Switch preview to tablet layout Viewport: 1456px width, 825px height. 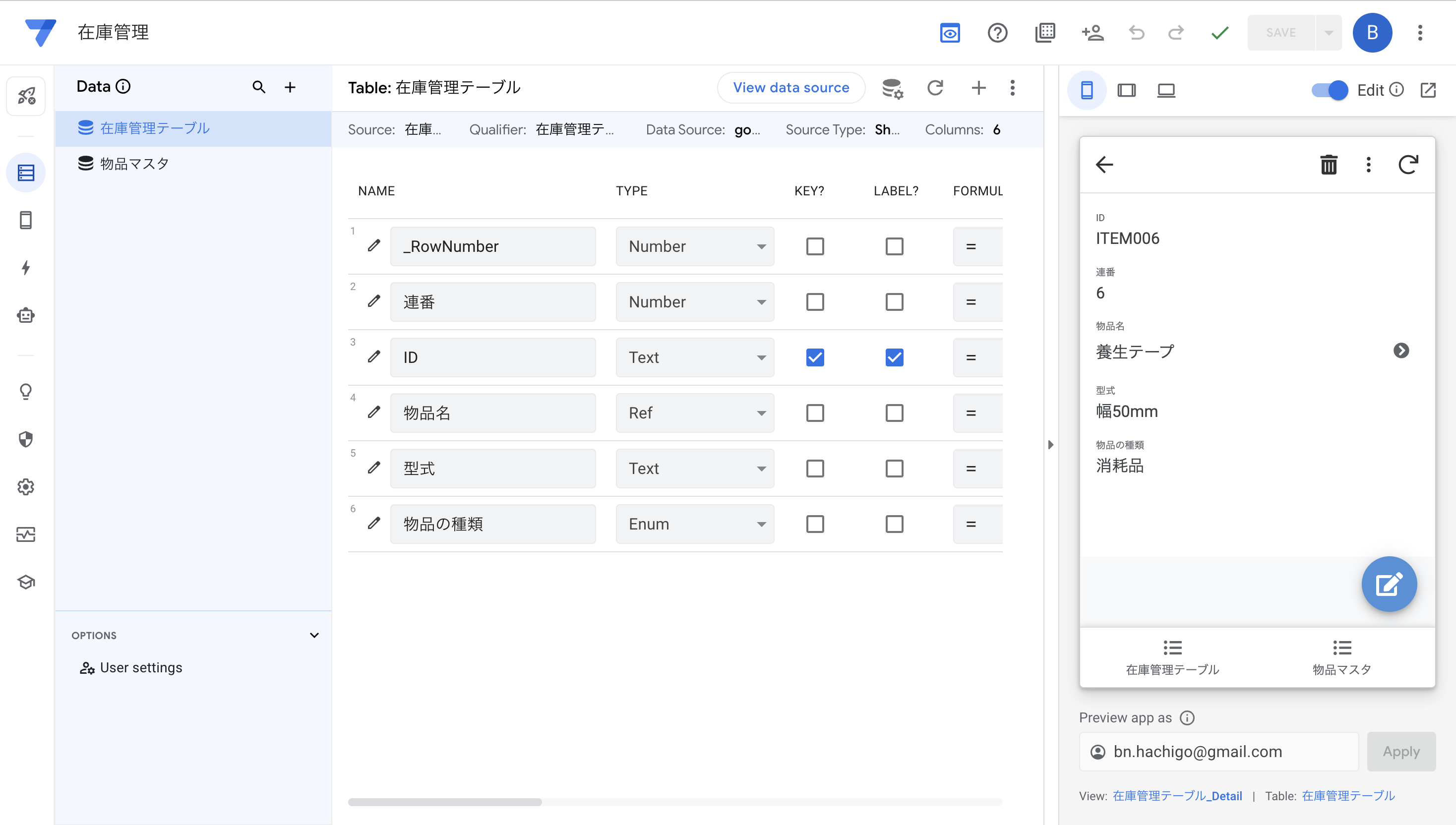(x=1126, y=90)
